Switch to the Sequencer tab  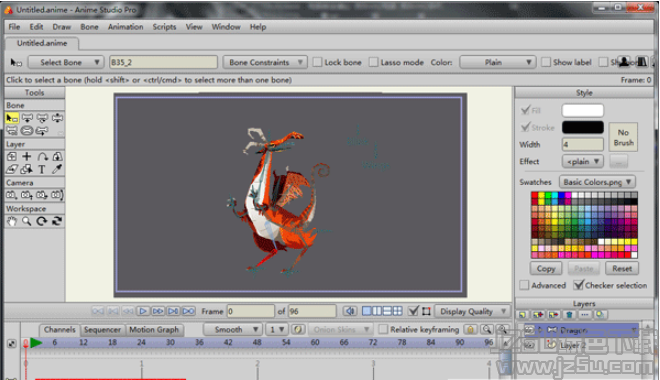102,330
